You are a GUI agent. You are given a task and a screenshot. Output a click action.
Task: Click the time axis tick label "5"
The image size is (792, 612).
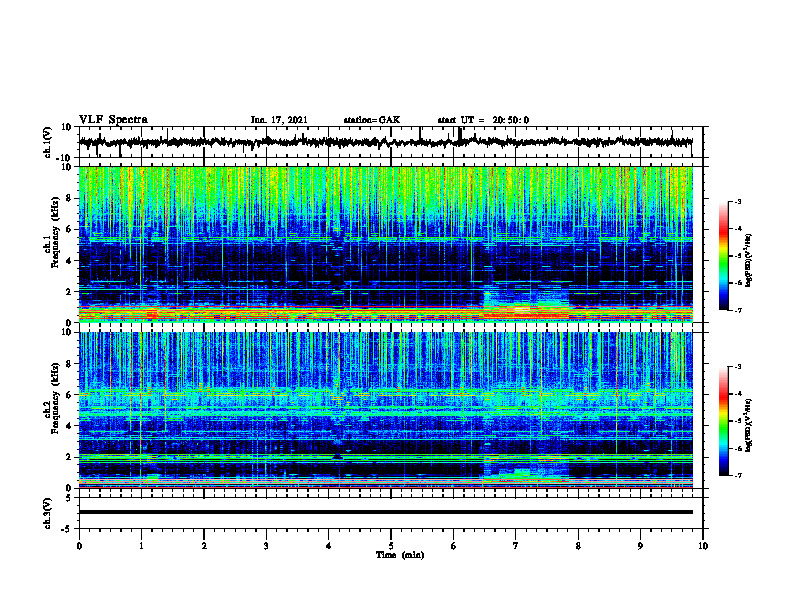(391, 546)
